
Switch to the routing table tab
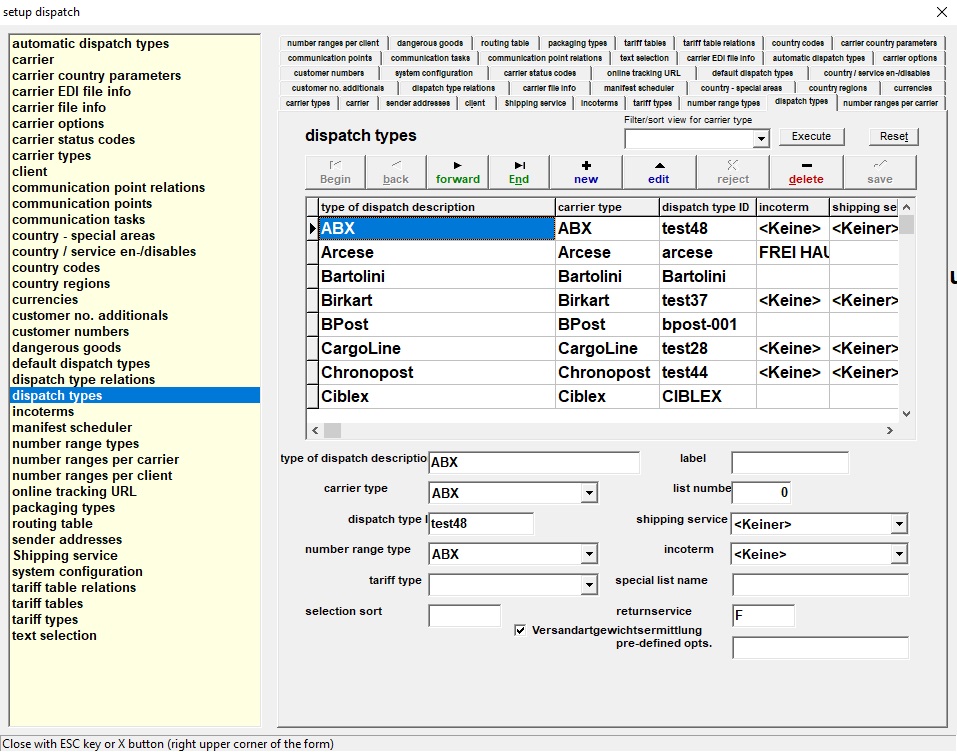click(505, 43)
